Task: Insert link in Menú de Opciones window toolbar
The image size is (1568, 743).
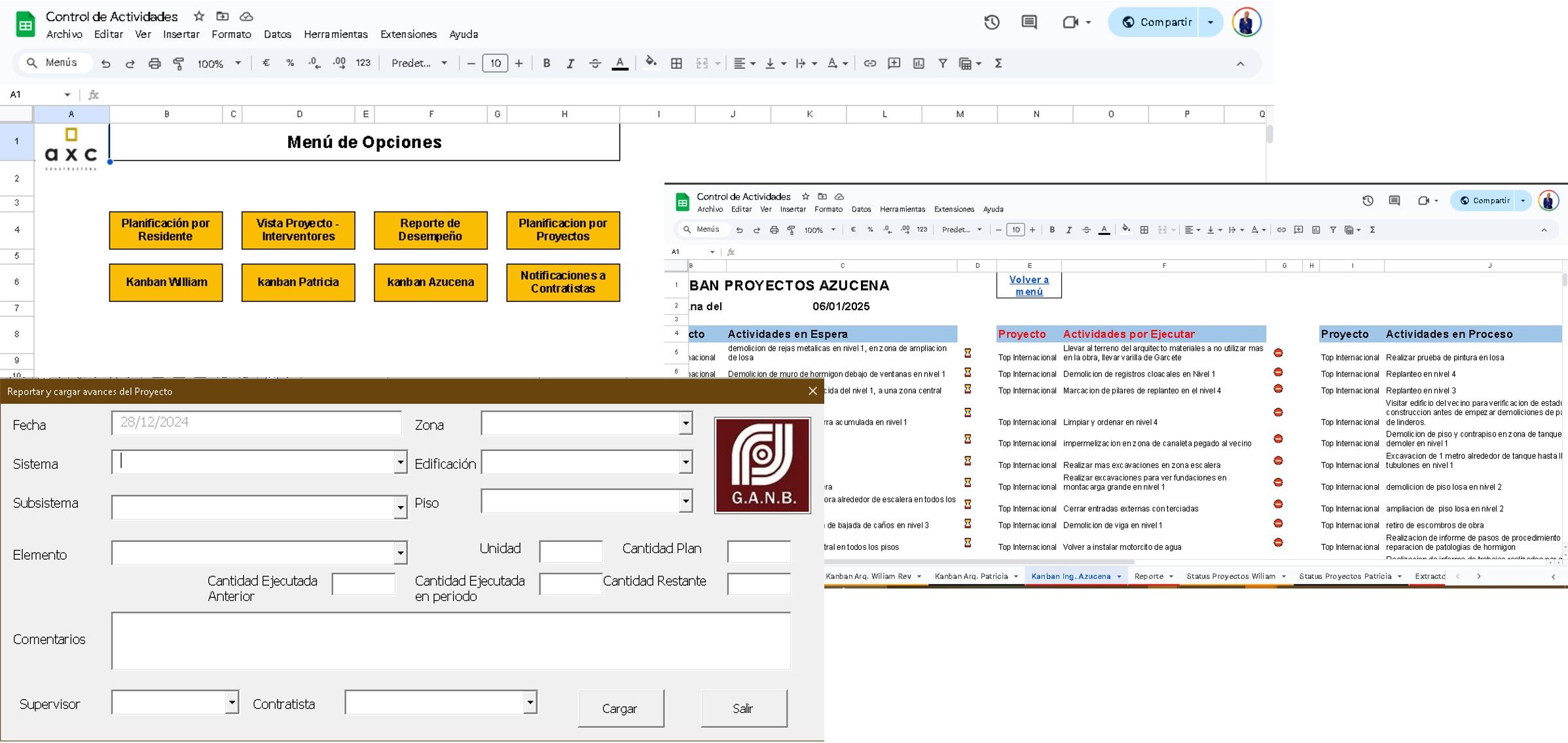Action: (869, 63)
